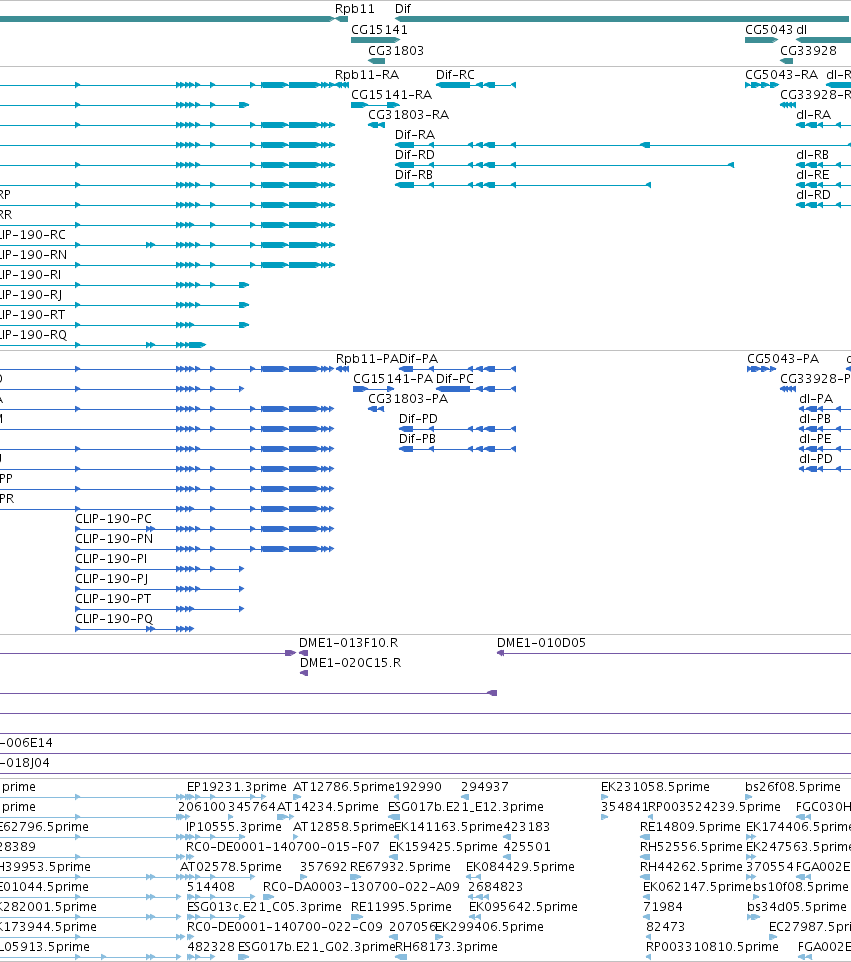Screen dimensions: 851x962
Task: Open the dl-PA protein label
Action: point(816,399)
